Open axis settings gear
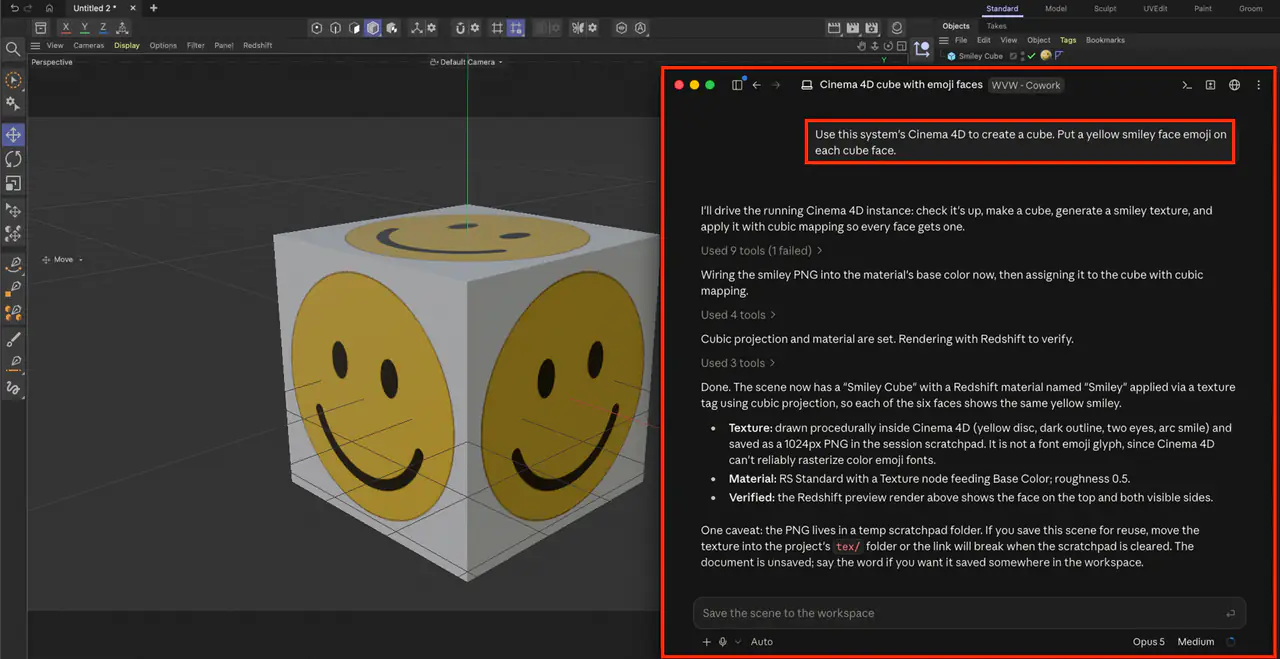The image size is (1280, 659). tap(431, 28)
